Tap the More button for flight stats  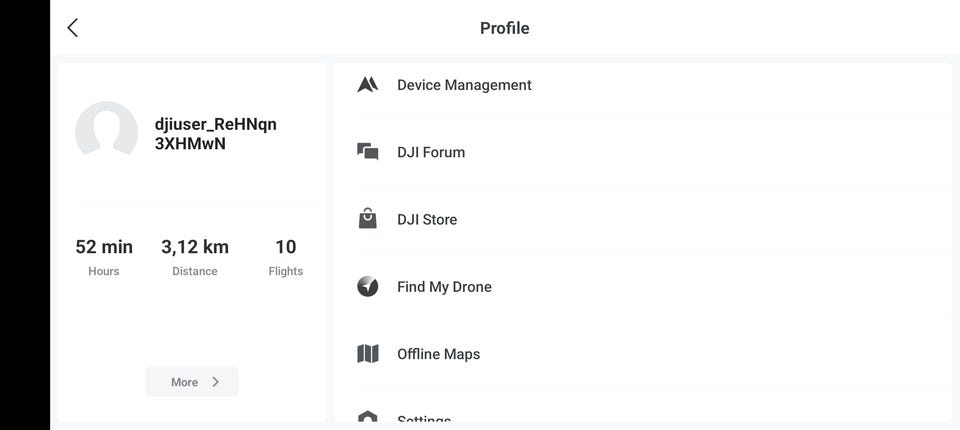click(192, 382)
